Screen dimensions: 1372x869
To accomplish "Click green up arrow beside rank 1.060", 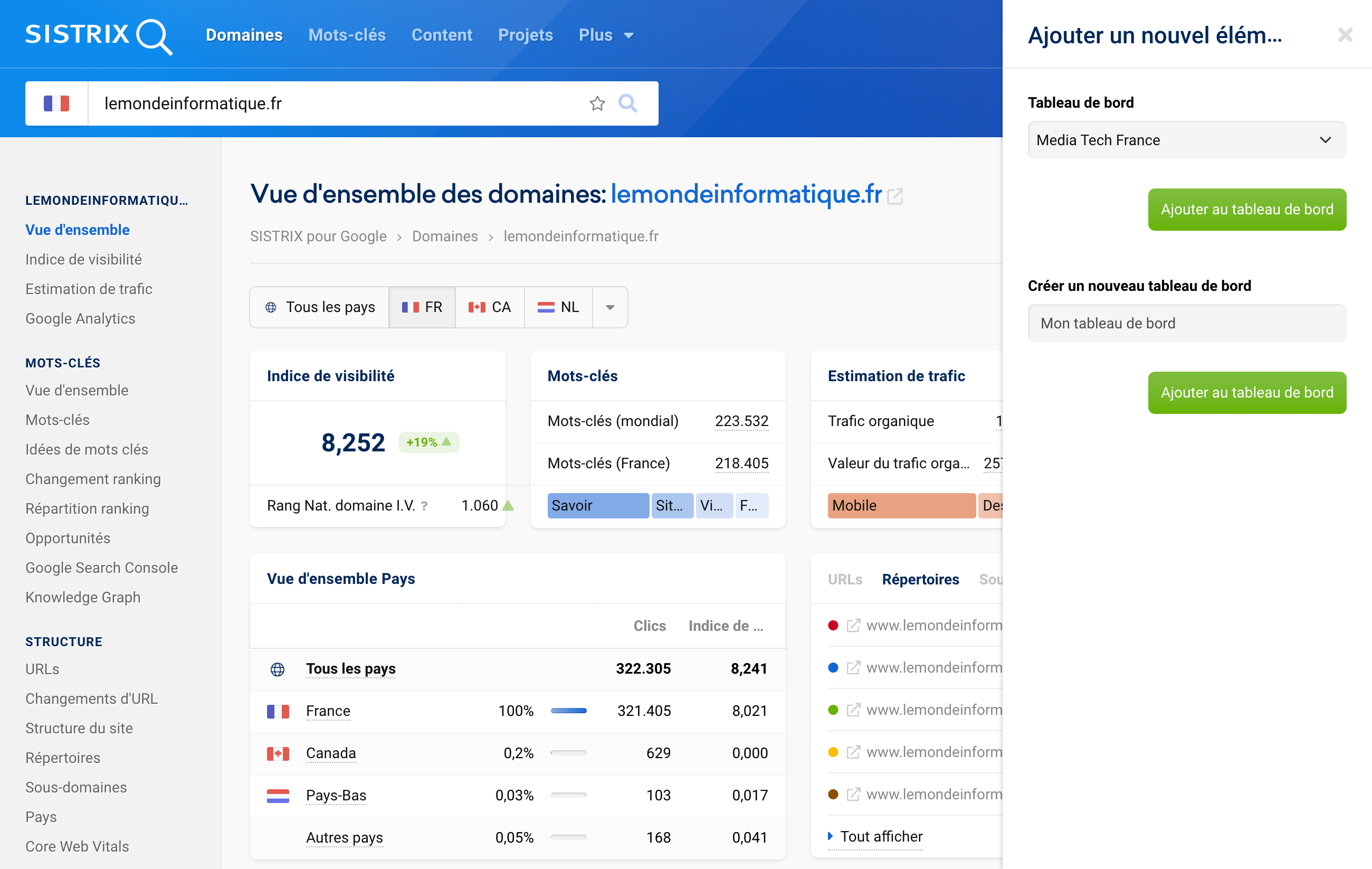I will (508, 505).
